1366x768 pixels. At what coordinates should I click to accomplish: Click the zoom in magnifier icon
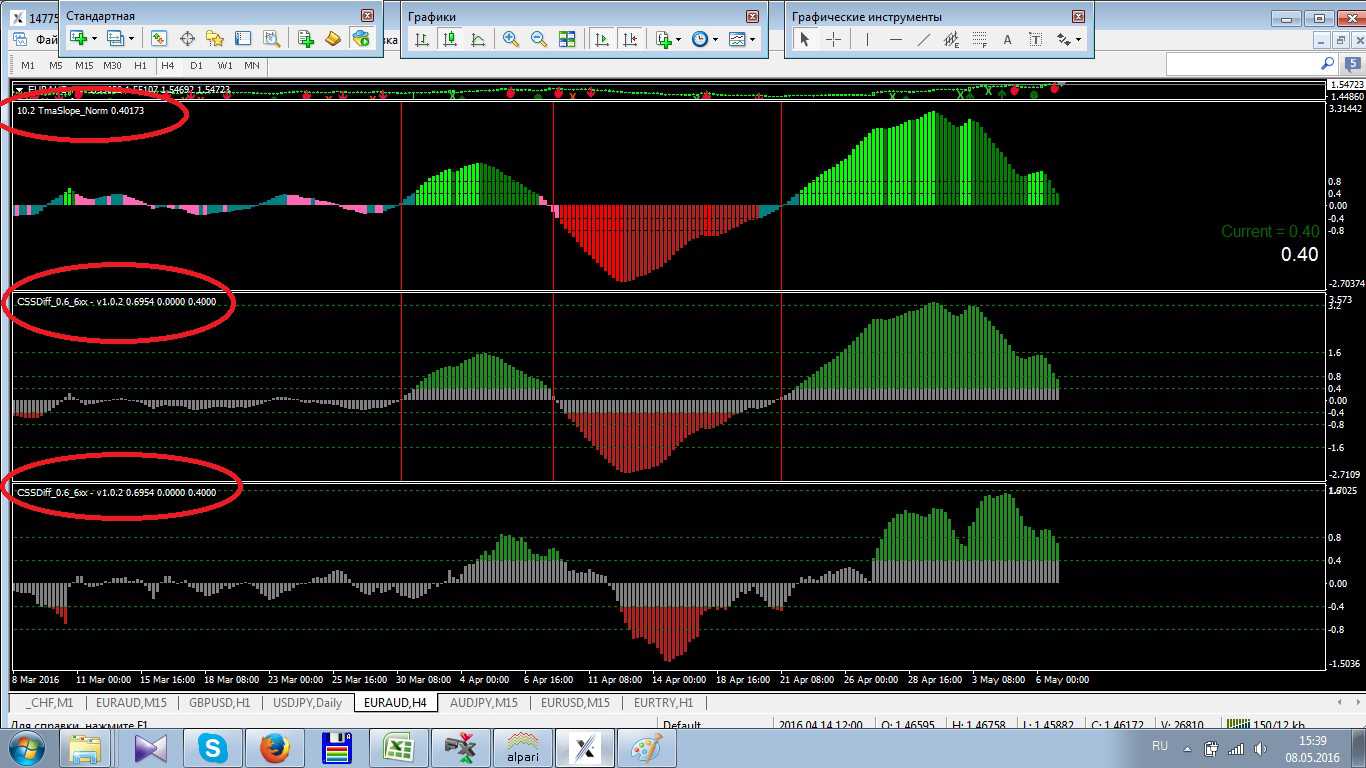click(511, 39)
